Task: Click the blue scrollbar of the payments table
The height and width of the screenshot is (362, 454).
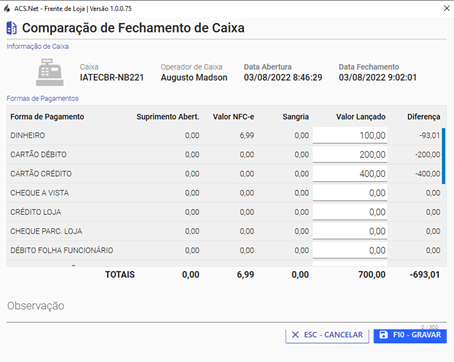Action: 444,156
